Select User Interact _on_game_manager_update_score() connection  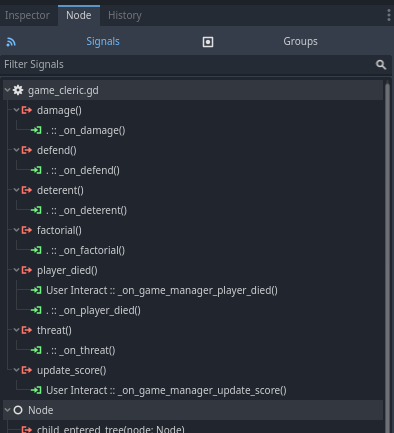(193, 390)
